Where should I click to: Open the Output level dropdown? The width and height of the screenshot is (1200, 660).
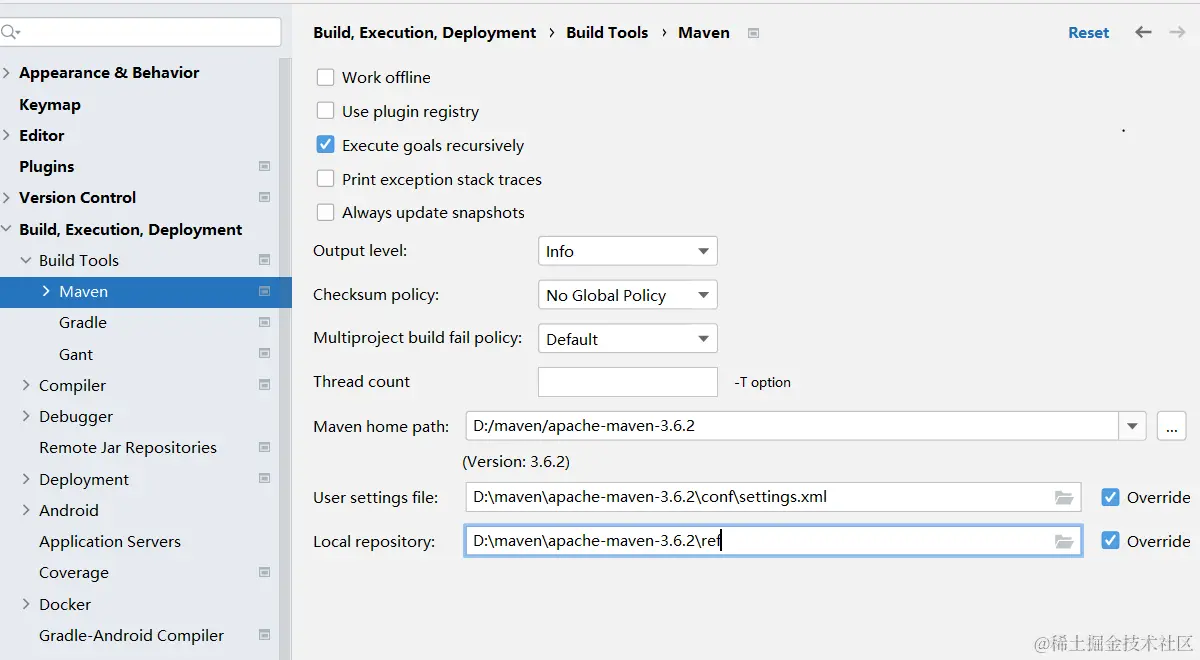click(627, 251)
